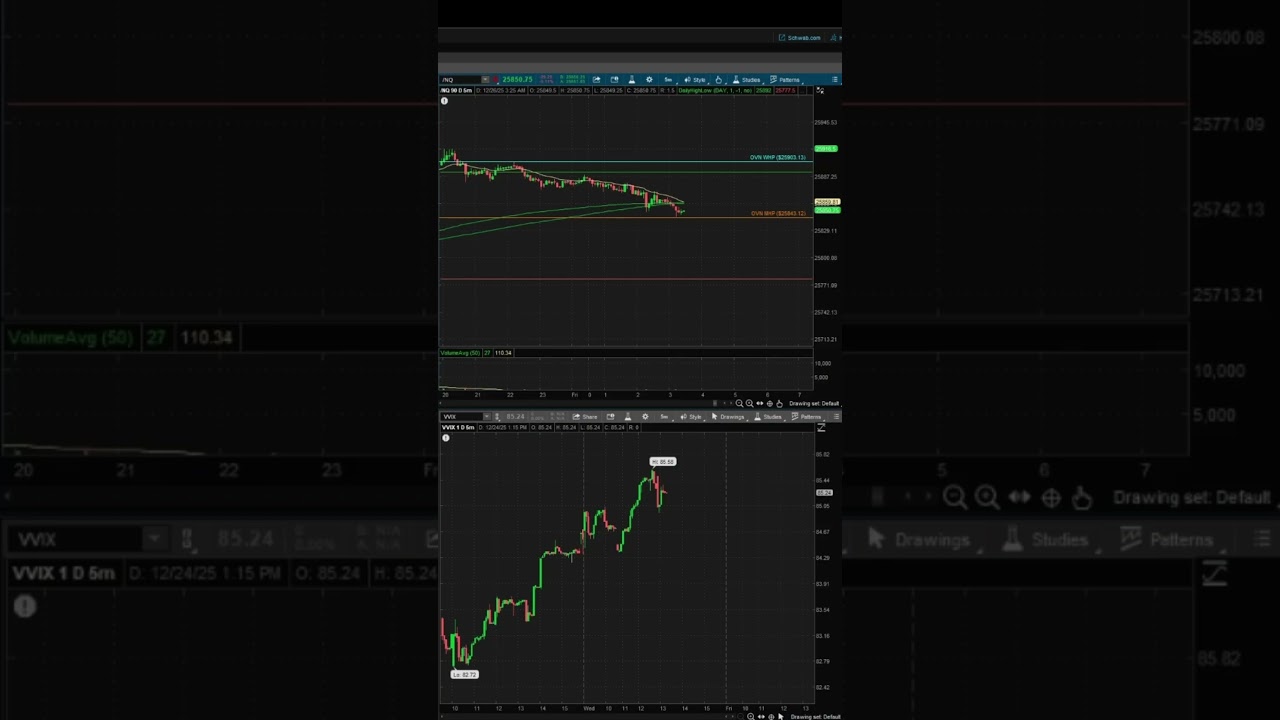
Task: Click the OVN WHP upper price-level label
Action: coord(777,157)
